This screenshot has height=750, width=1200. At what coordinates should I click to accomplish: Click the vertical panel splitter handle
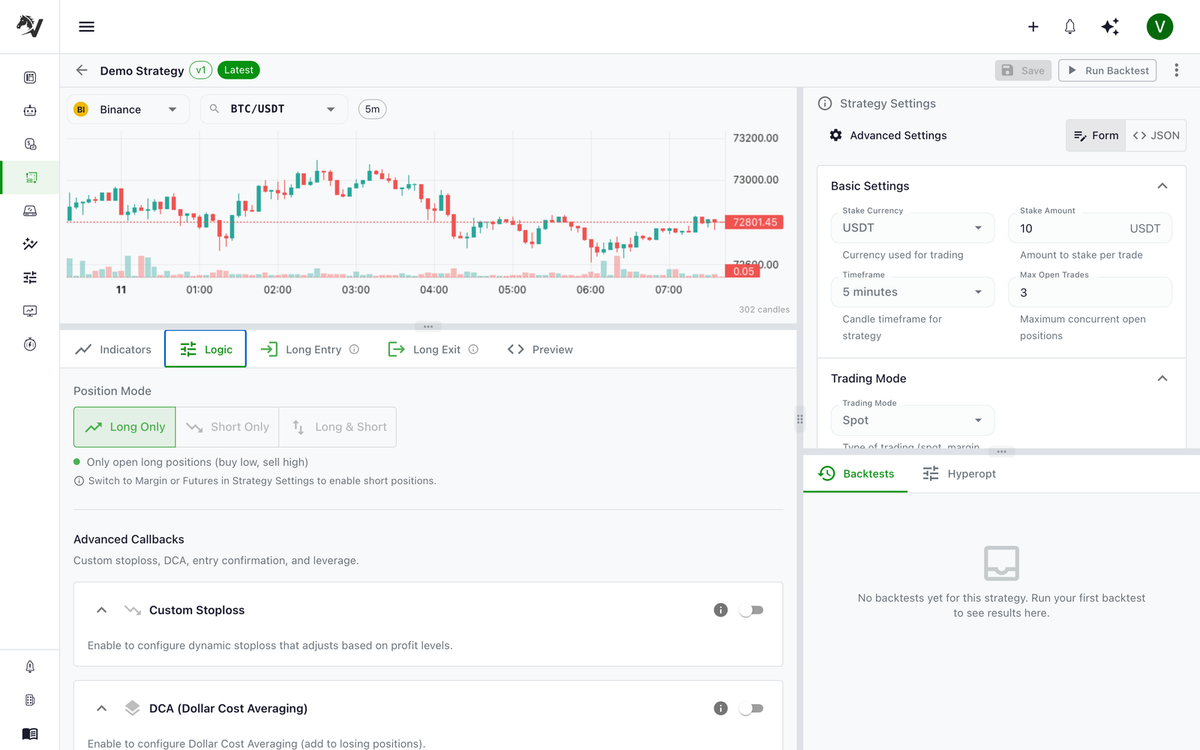pos(800,419)
